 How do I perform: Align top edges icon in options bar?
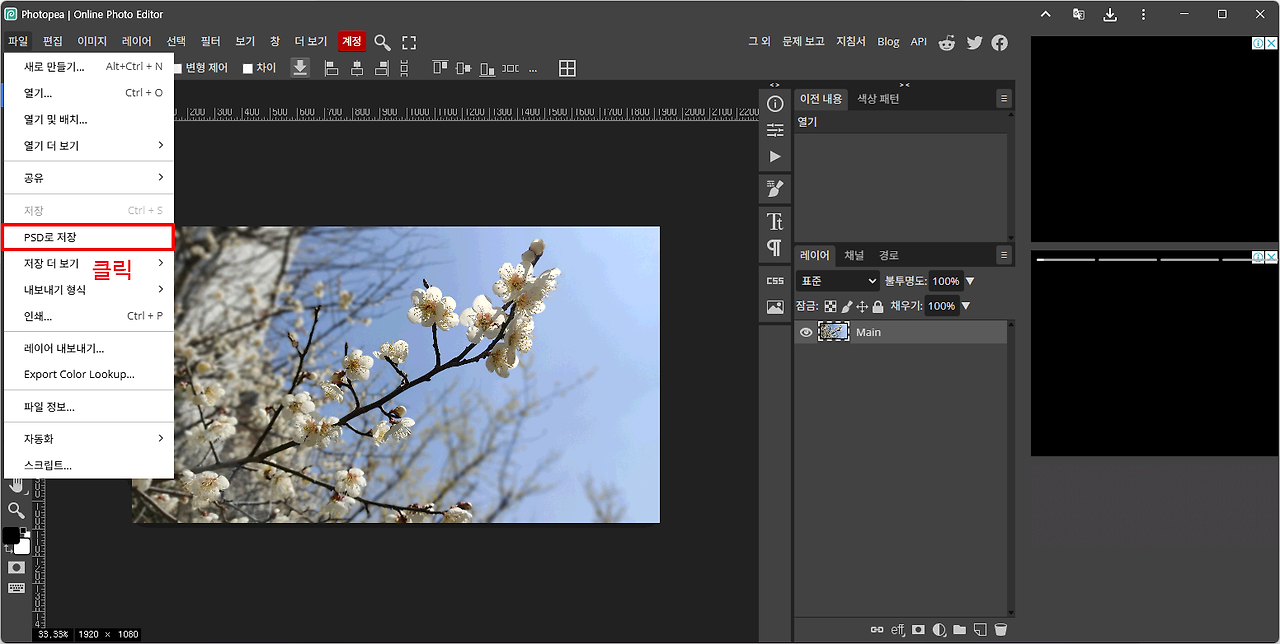[x=440, y=68]
